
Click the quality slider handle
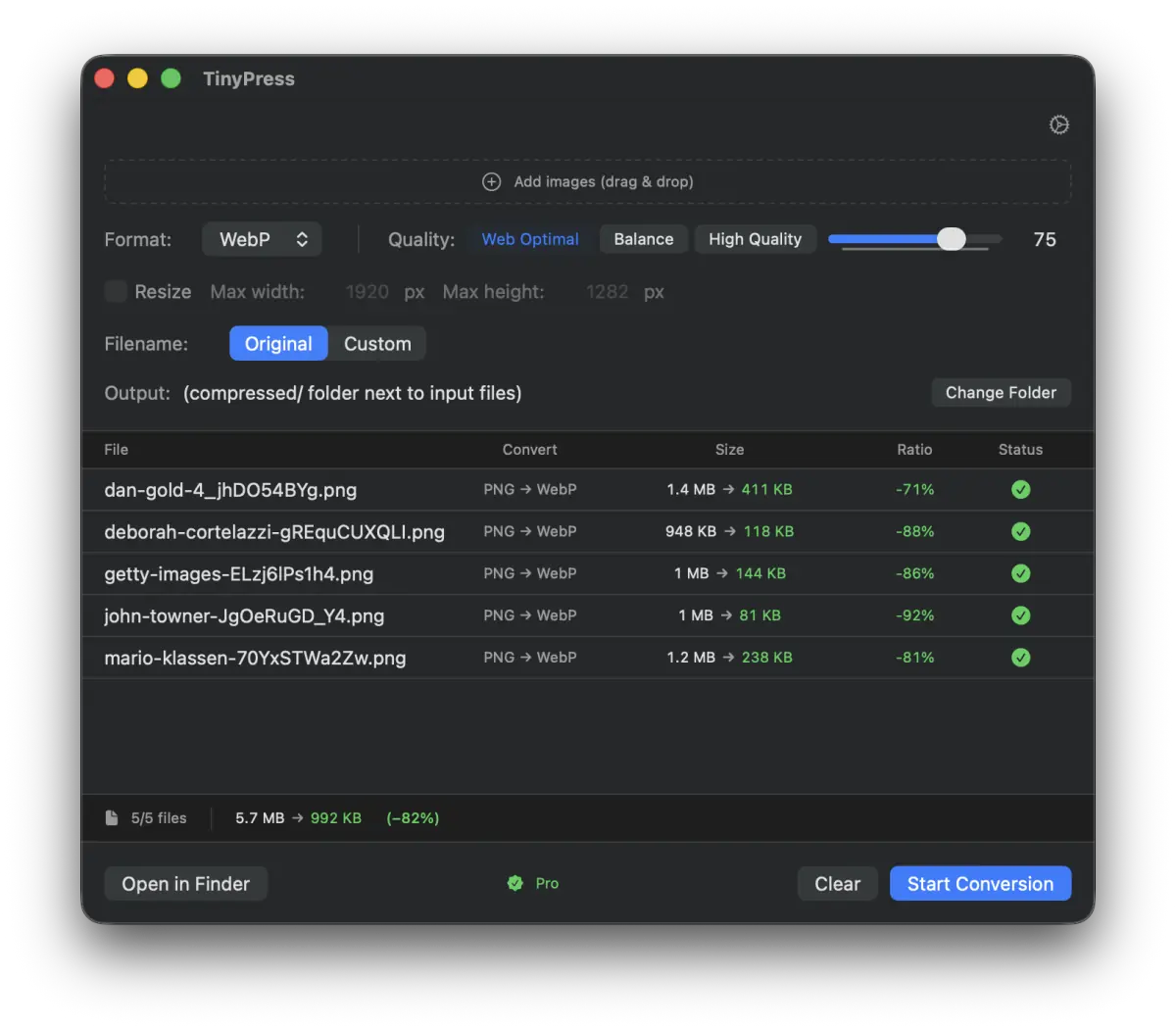tap(951, 239)
